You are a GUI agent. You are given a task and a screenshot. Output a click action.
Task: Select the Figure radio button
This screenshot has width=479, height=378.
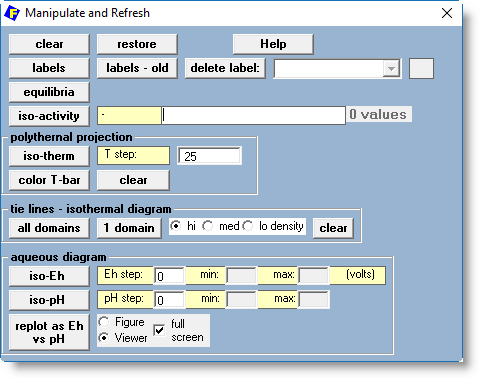(104, 322)
